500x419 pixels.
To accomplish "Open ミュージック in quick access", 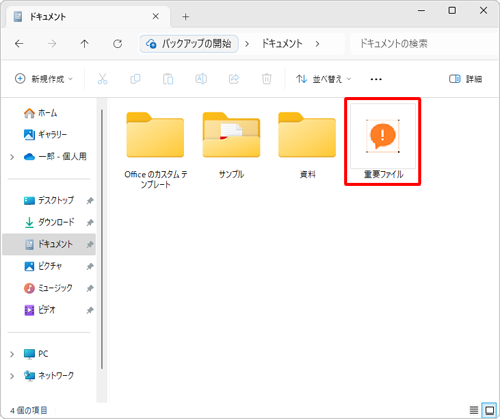I will (48, 288).
